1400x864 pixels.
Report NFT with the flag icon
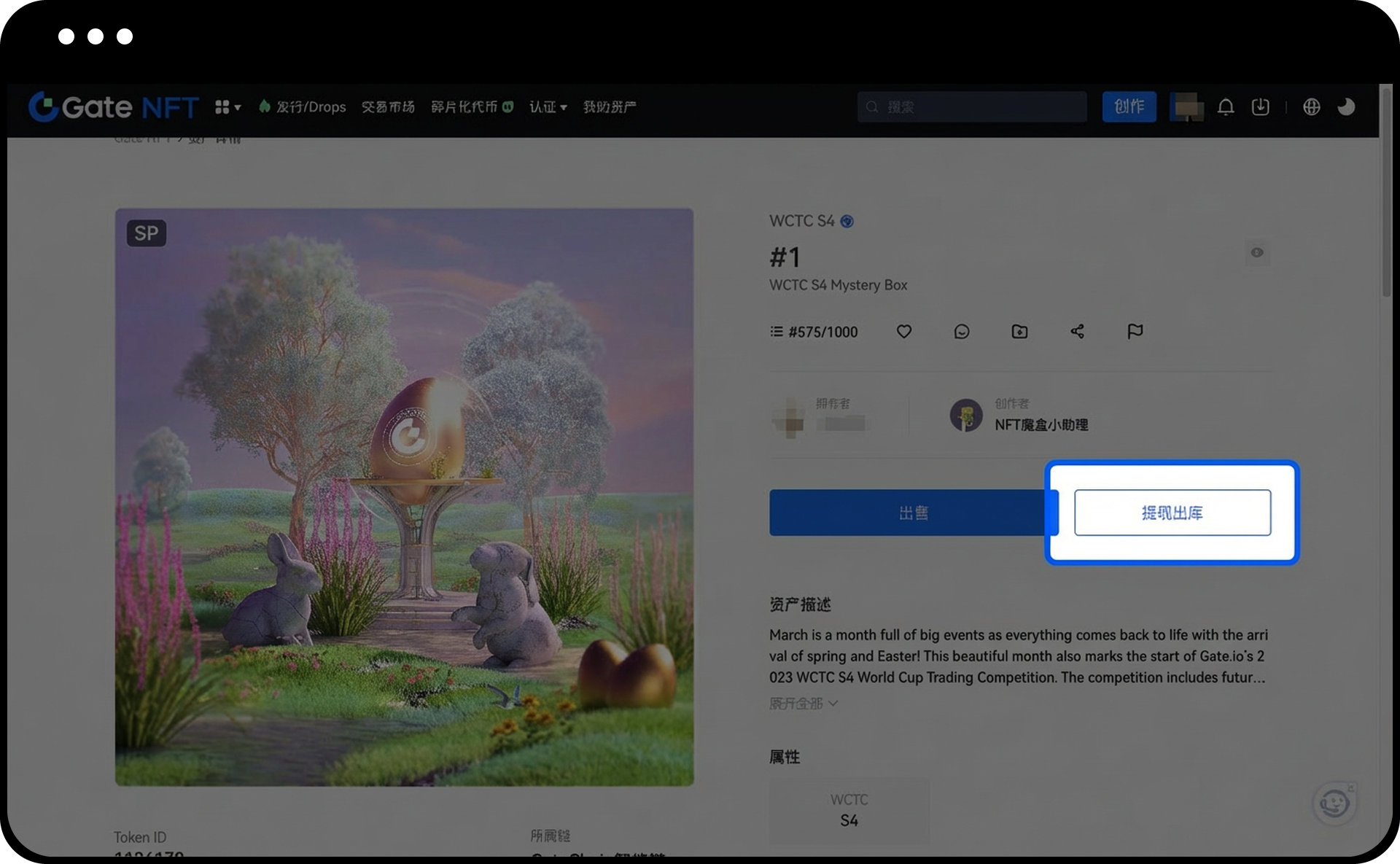tap(1135, 332)
